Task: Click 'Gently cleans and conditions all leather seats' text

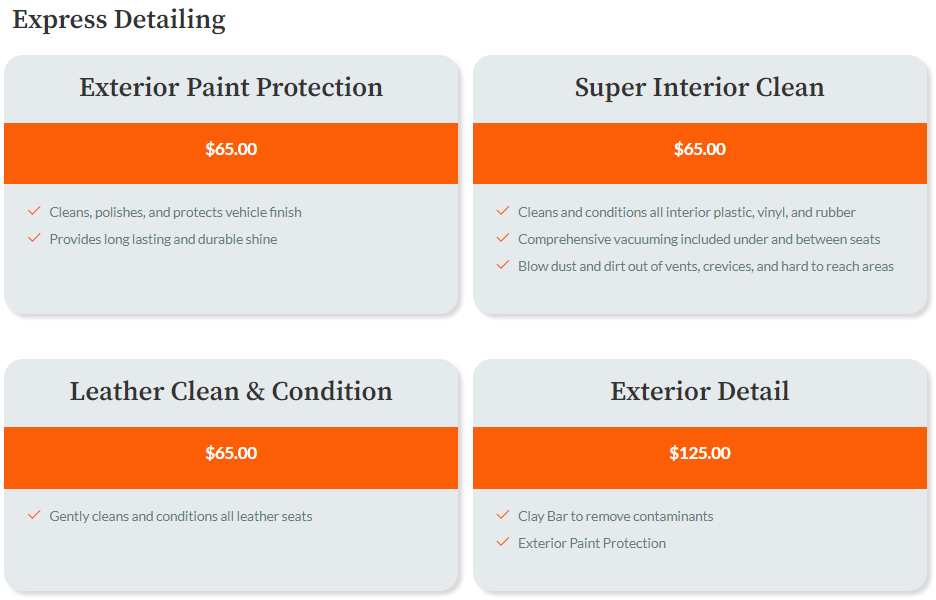Action: [x=181, y=516]
